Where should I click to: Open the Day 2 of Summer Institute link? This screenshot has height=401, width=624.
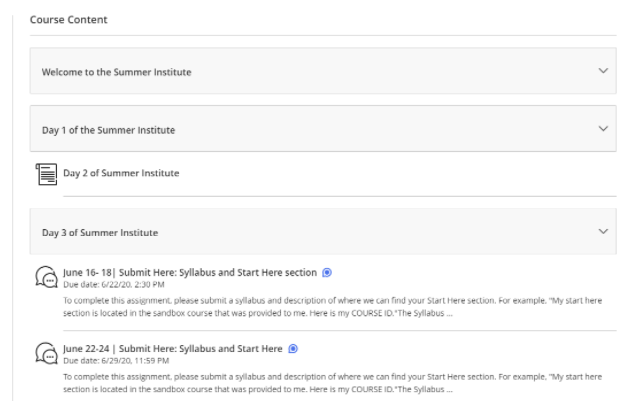point(121,173)
